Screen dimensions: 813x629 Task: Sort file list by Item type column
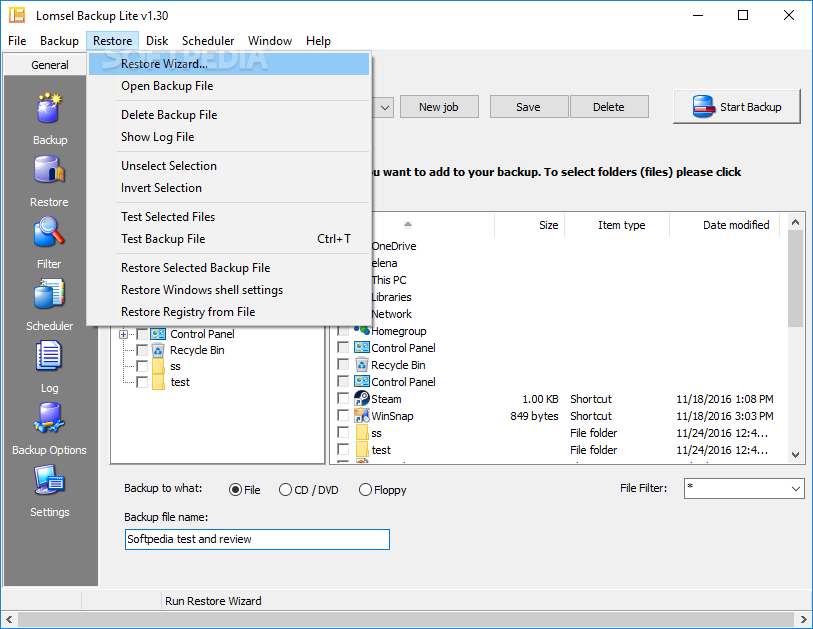pos(617,225)
